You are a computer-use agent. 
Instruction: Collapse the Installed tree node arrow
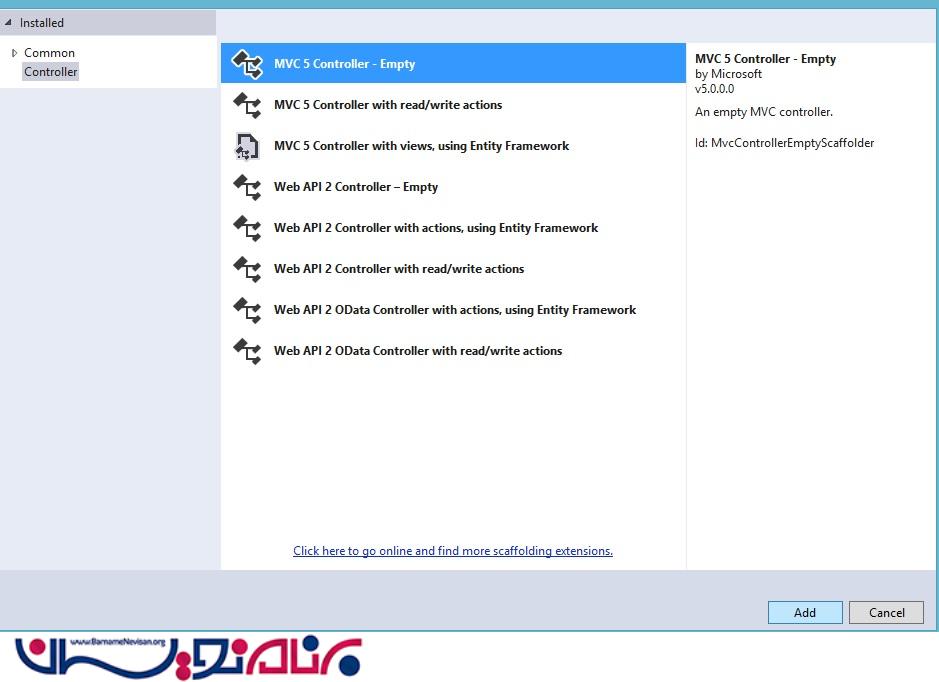[x=8, y=22]
